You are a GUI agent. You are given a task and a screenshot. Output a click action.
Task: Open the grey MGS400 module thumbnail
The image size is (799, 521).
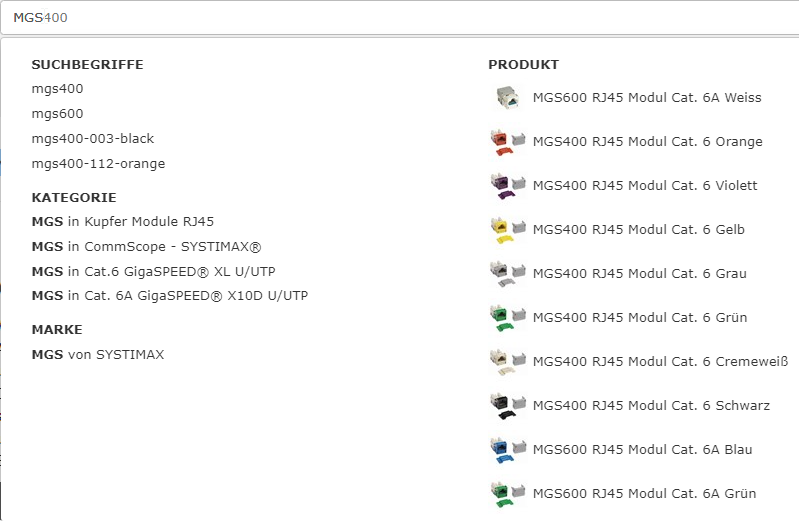point(508,273)
